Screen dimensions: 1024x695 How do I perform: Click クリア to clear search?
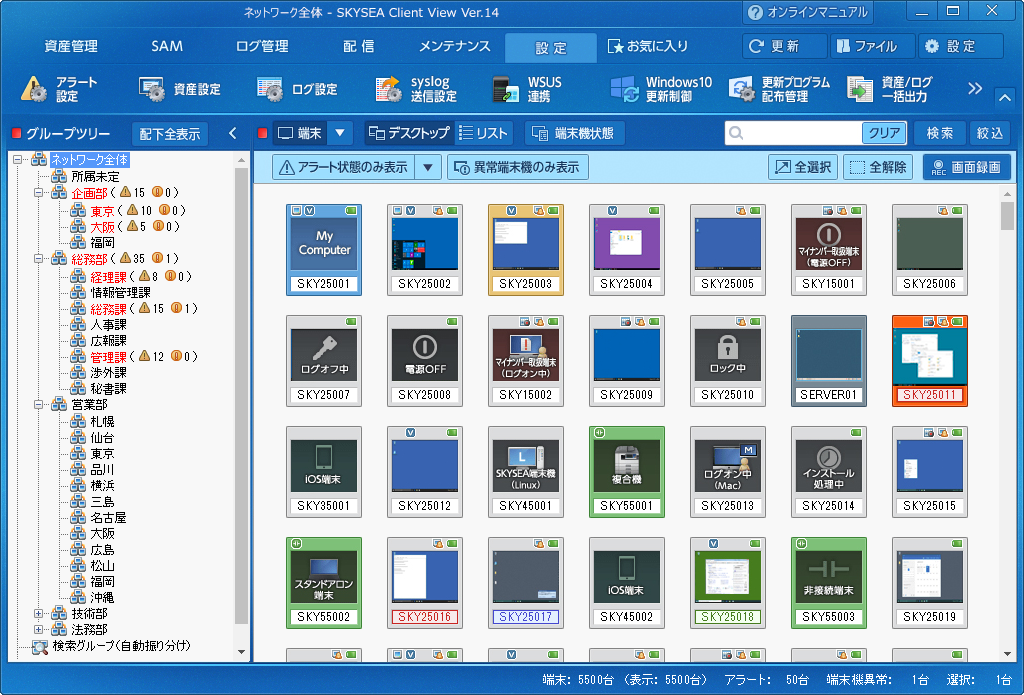pos(884,133)
